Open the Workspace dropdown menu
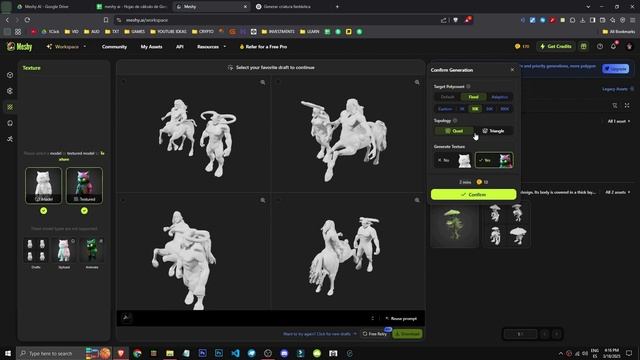The image size is (640, 360). (66, 47)
